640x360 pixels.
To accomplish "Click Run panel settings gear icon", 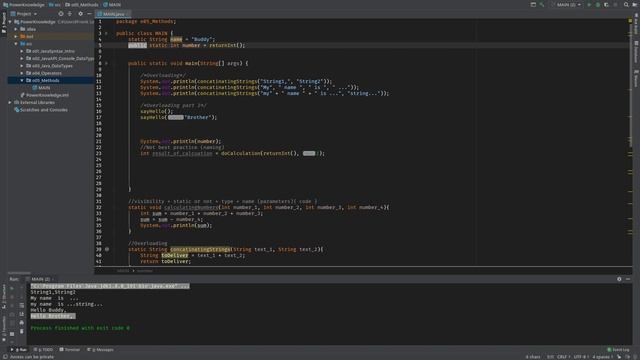I will [x=619, y=279].
